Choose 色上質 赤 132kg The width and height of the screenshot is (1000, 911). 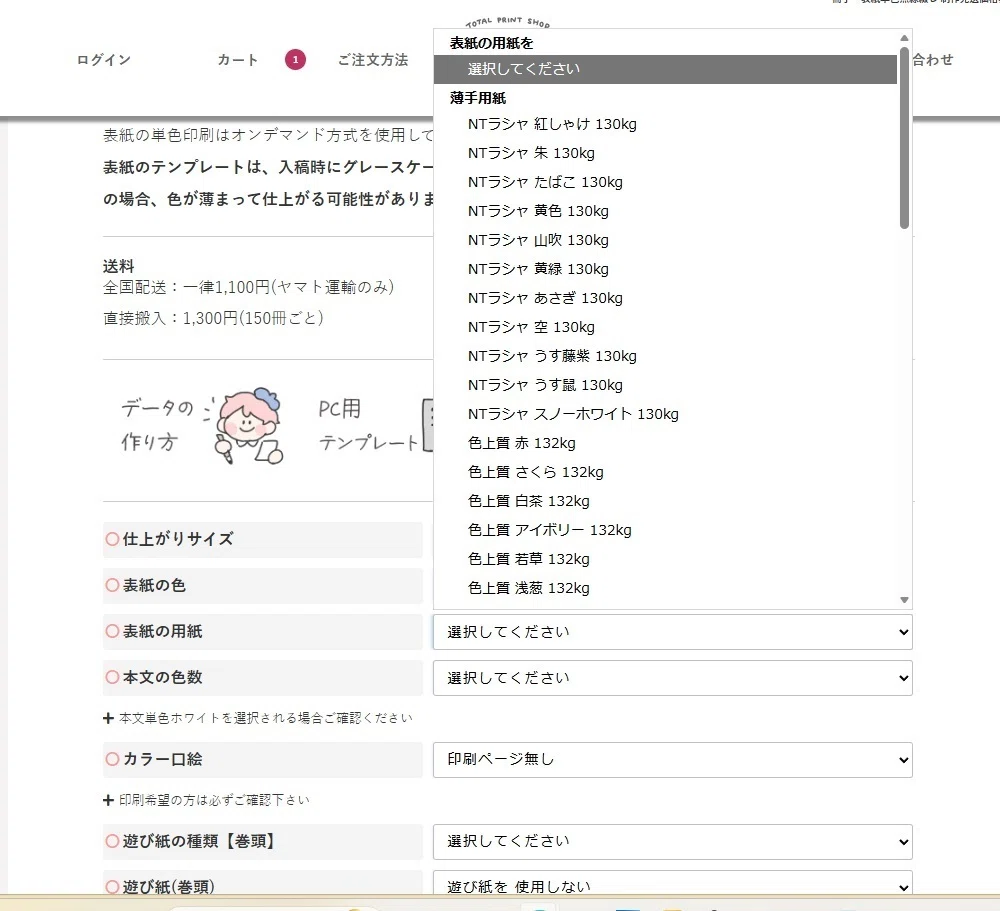(665, 443)
